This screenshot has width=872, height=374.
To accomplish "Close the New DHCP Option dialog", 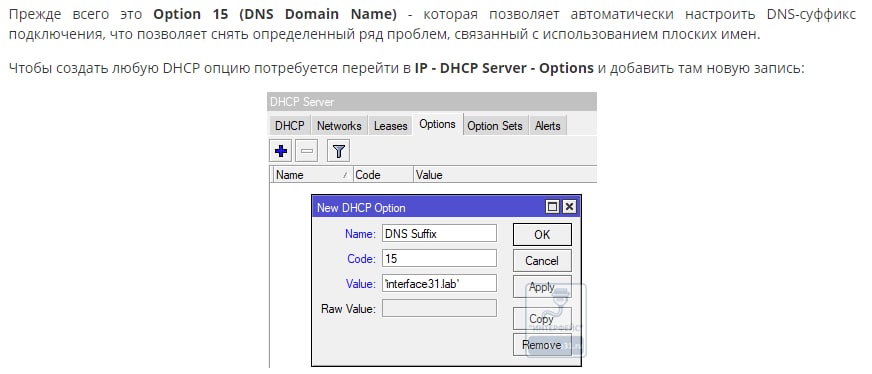I will coord(568,207).
